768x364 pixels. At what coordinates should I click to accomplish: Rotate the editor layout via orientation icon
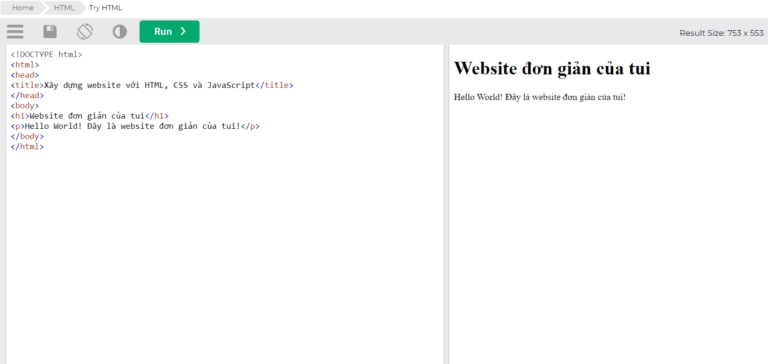(85, 32)
